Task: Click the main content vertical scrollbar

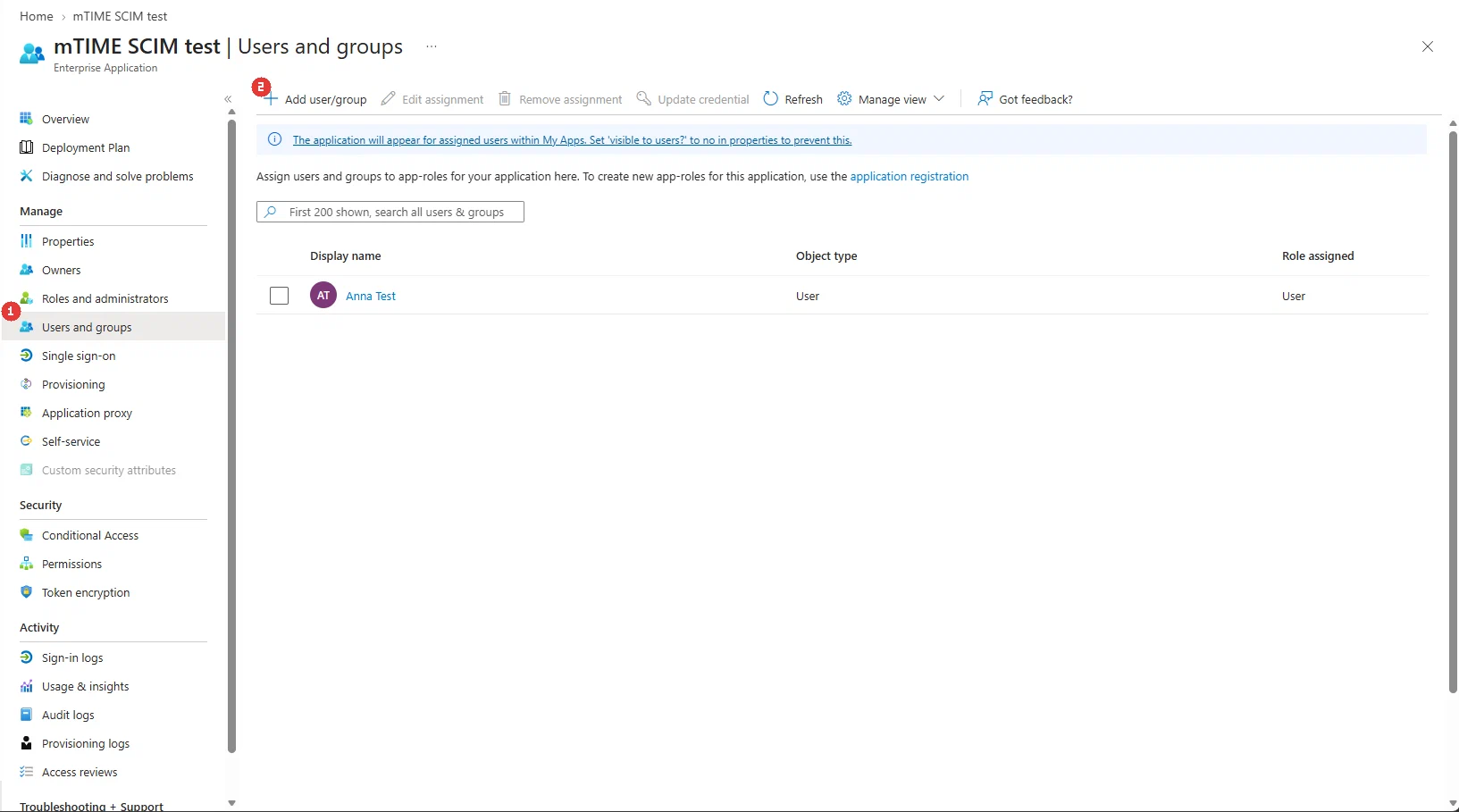Action: click(1453, 412)
